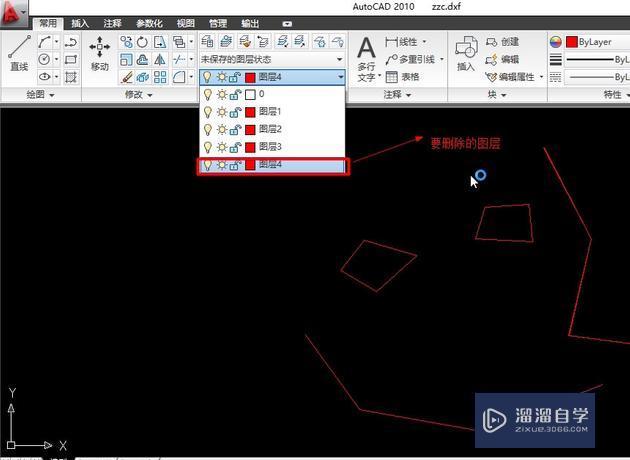Viewport: 630px width, 460px height.
Task: Expand the Modify (修改) panel
Action: 139,95
